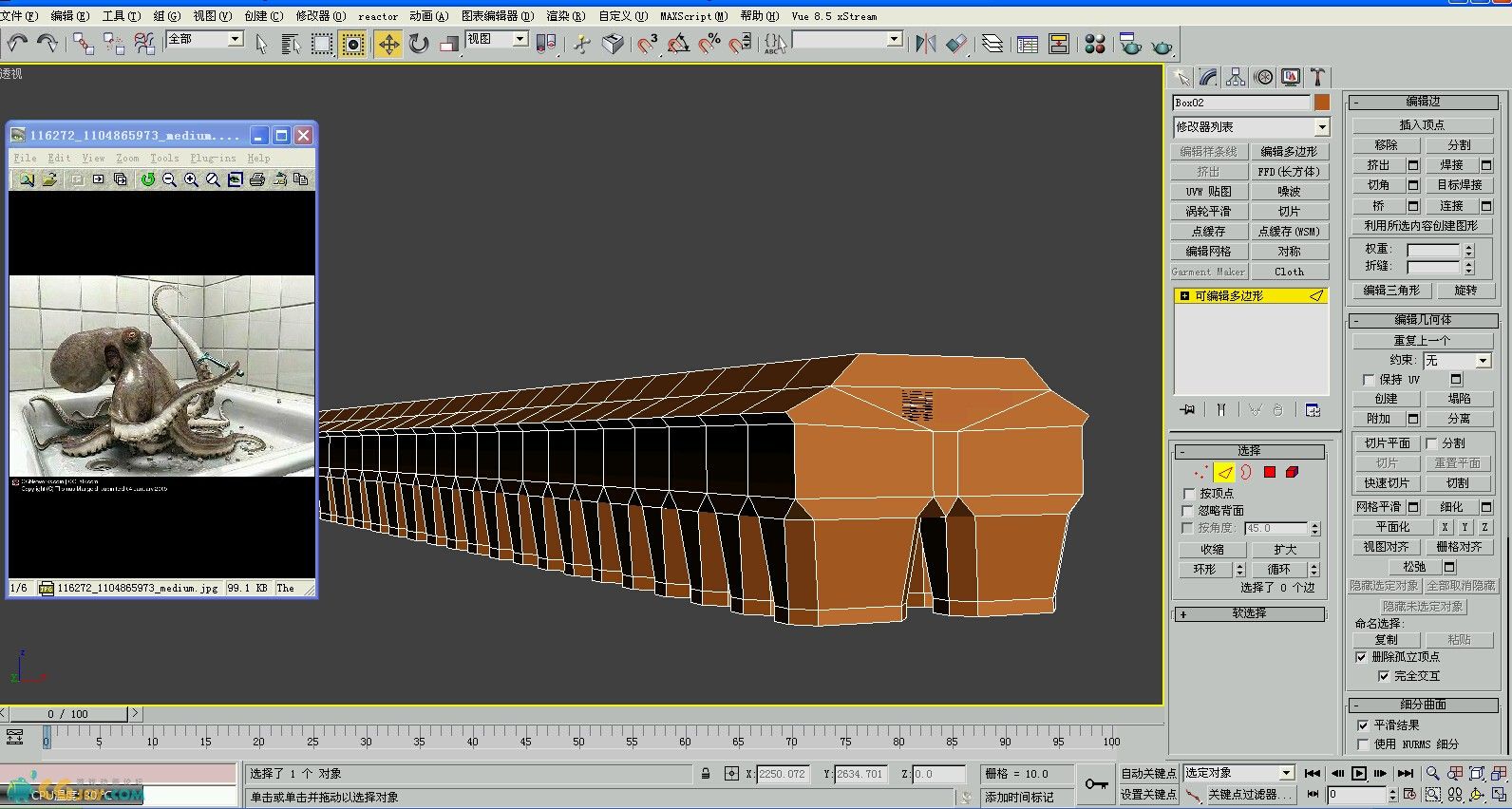Select the Rotate tool
The image size is (1512, 809).
coord(419,44)
